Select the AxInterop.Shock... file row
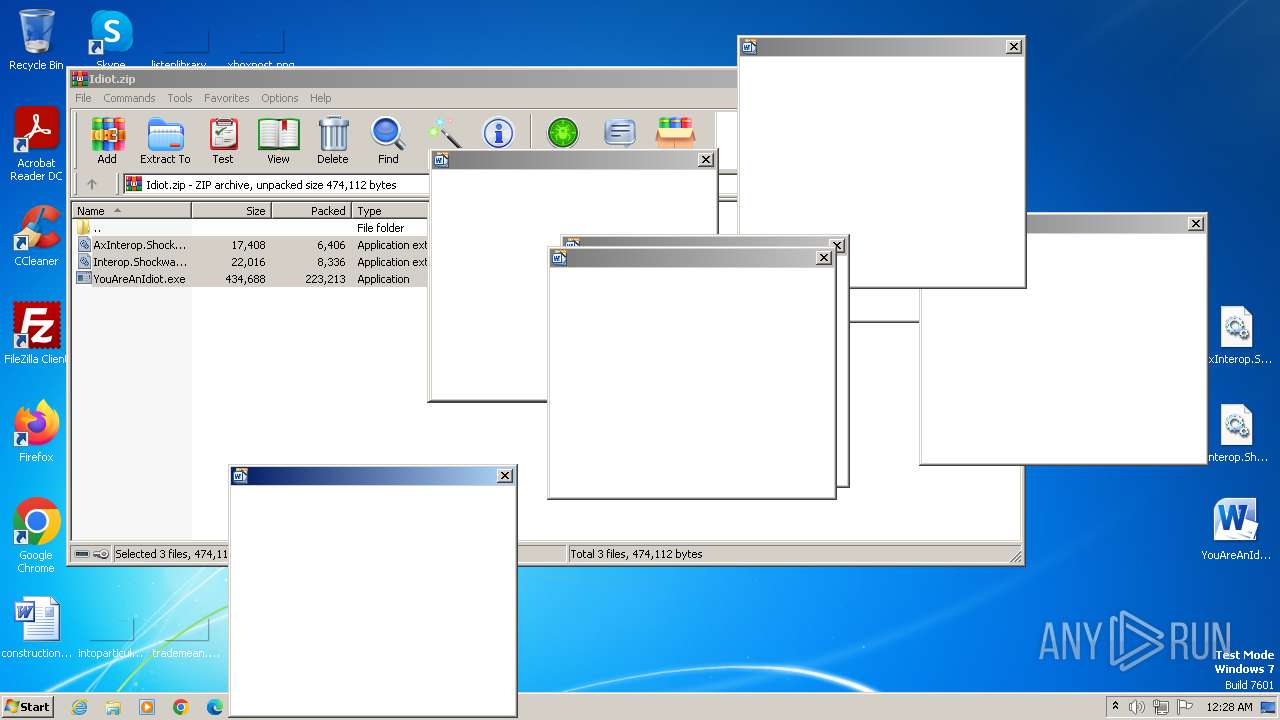 [x=250, y=245]
